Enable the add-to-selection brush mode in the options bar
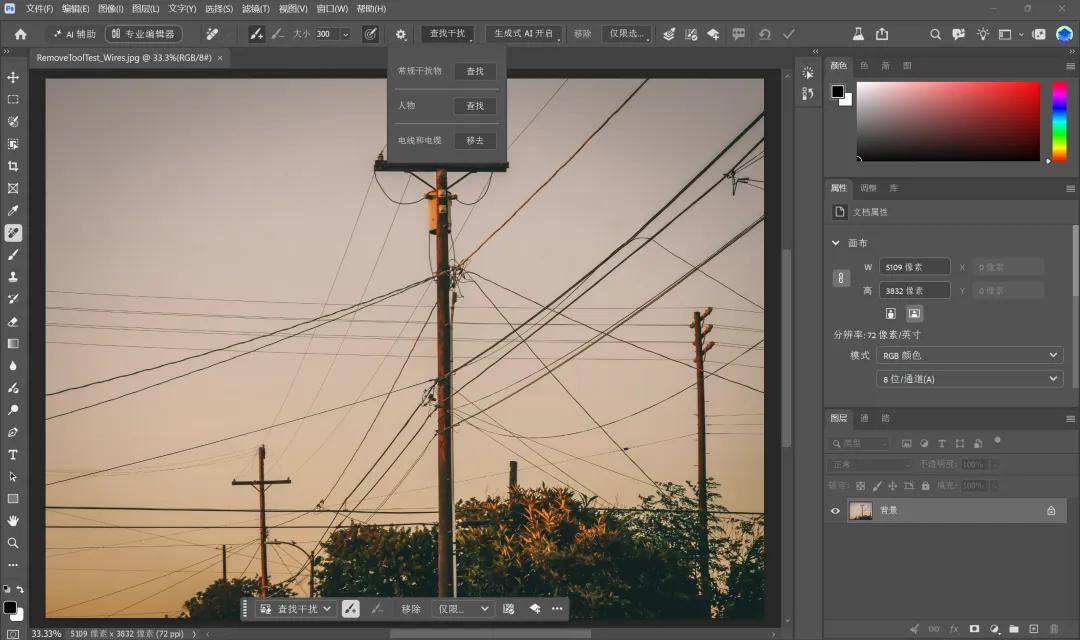The image size is (1080, 640). click(x=256, y=34)
